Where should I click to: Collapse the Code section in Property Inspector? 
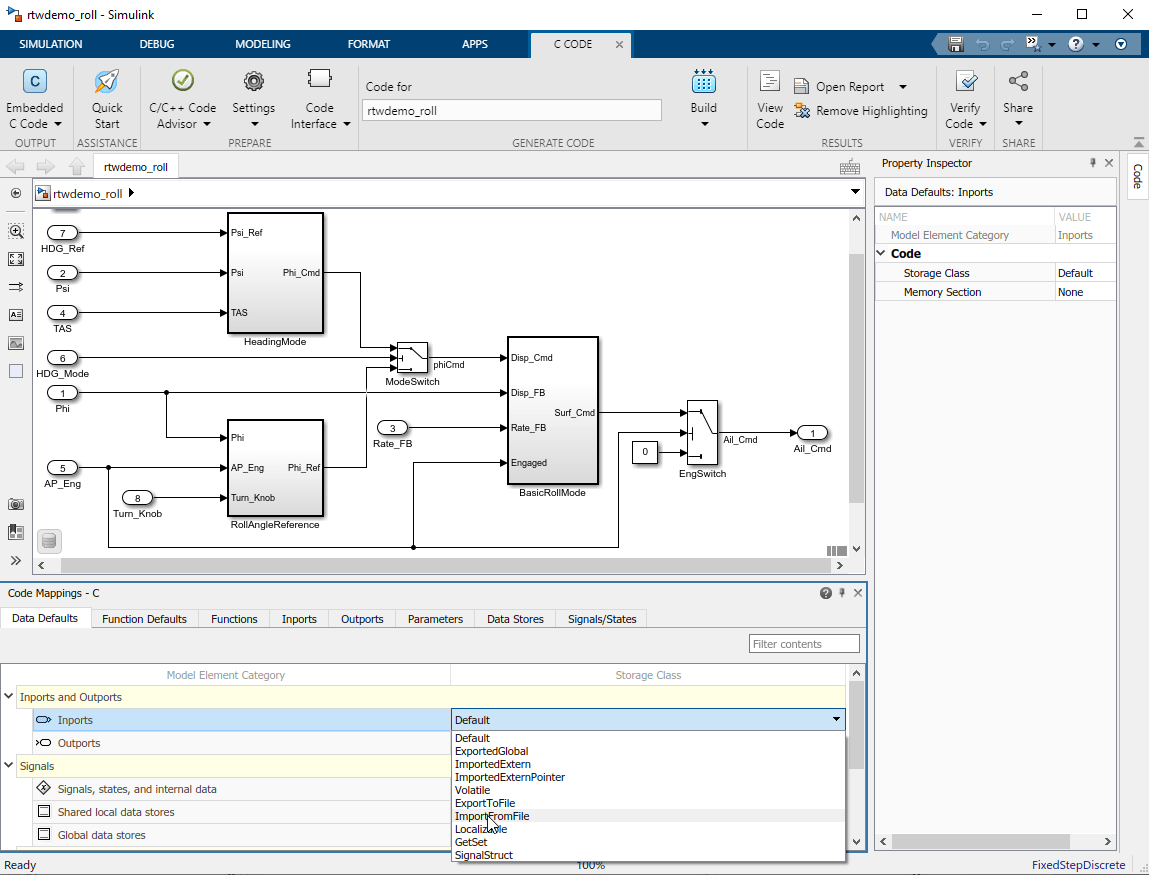pos(882,254)
